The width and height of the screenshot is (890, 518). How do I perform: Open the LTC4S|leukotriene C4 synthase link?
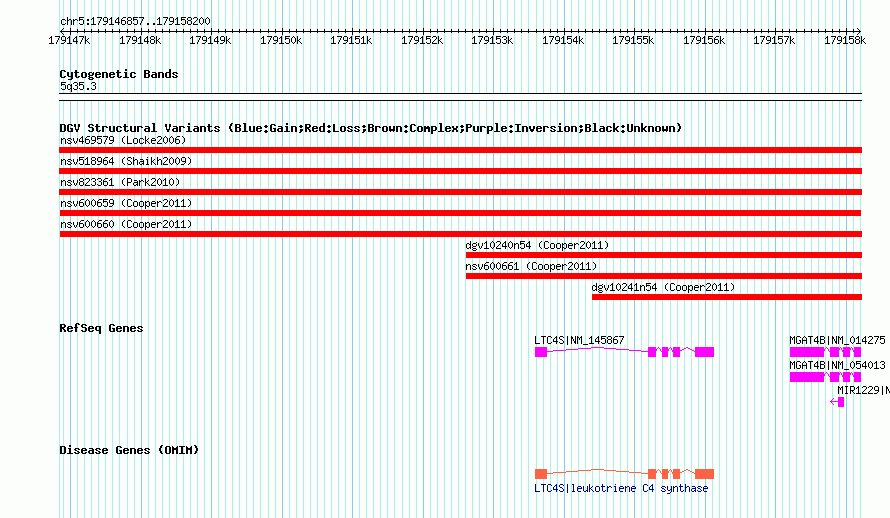[621, 488]
